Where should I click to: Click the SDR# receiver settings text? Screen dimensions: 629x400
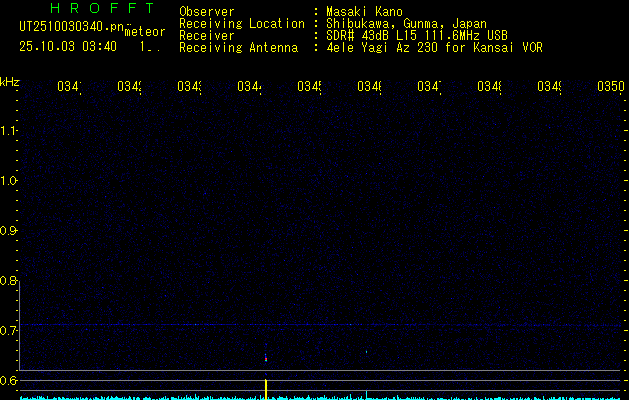(x=413, y=36)
